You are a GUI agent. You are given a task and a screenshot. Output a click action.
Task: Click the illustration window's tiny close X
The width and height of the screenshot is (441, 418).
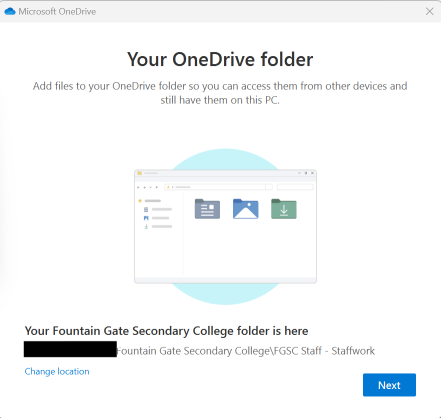pos(312,173)
